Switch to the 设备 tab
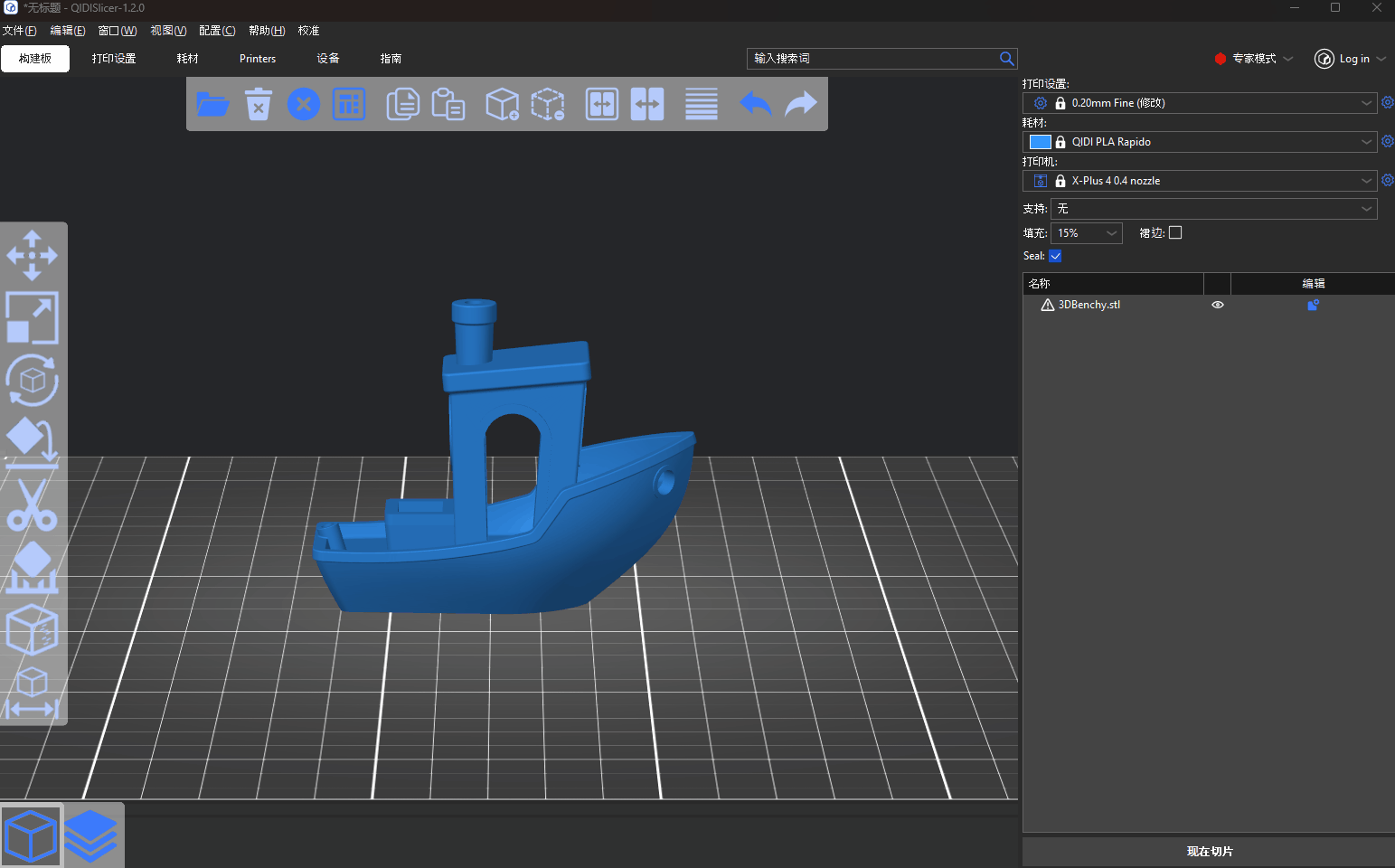 point(328,59)
